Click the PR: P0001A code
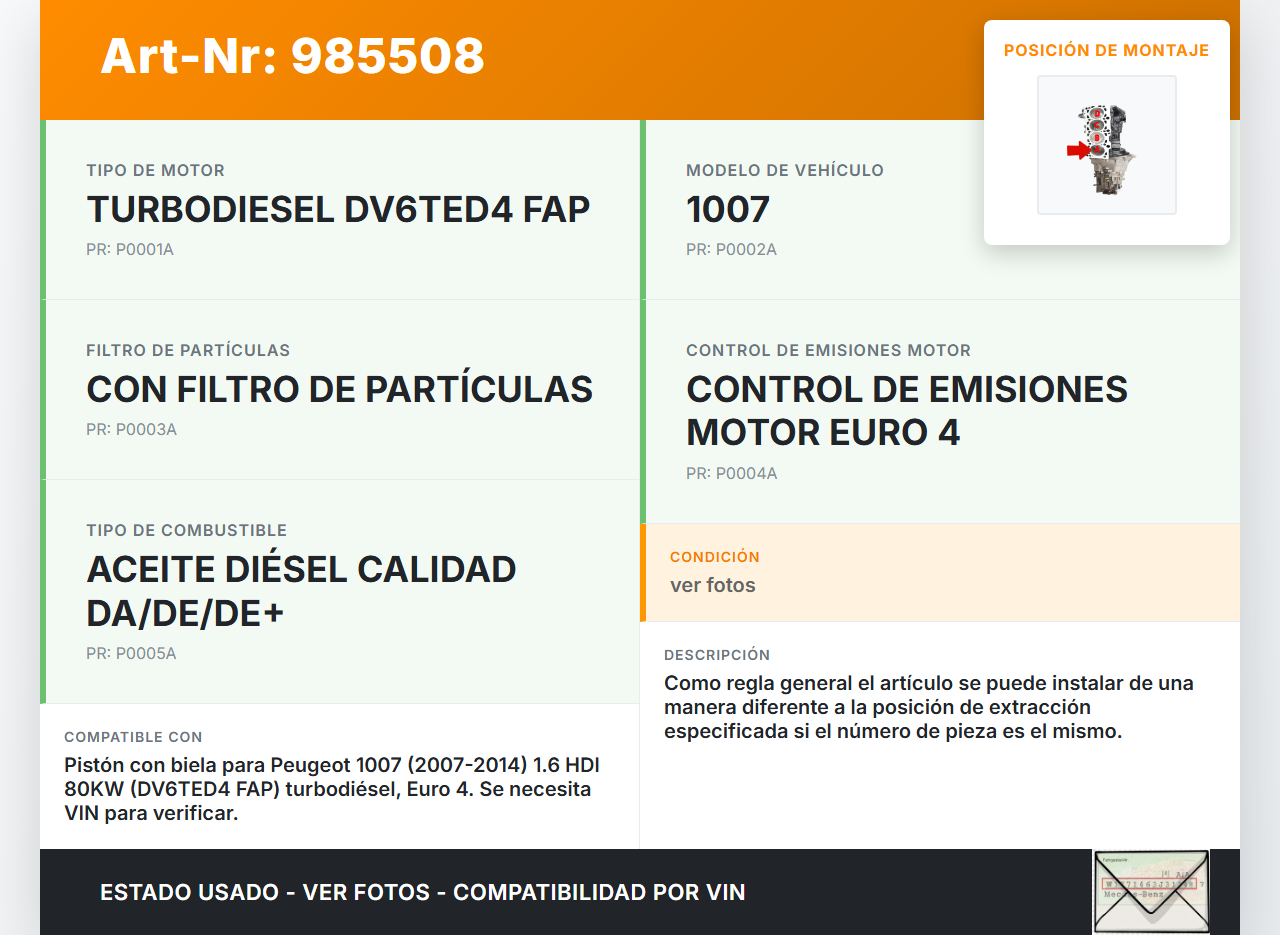 click(x=130, y=250)
